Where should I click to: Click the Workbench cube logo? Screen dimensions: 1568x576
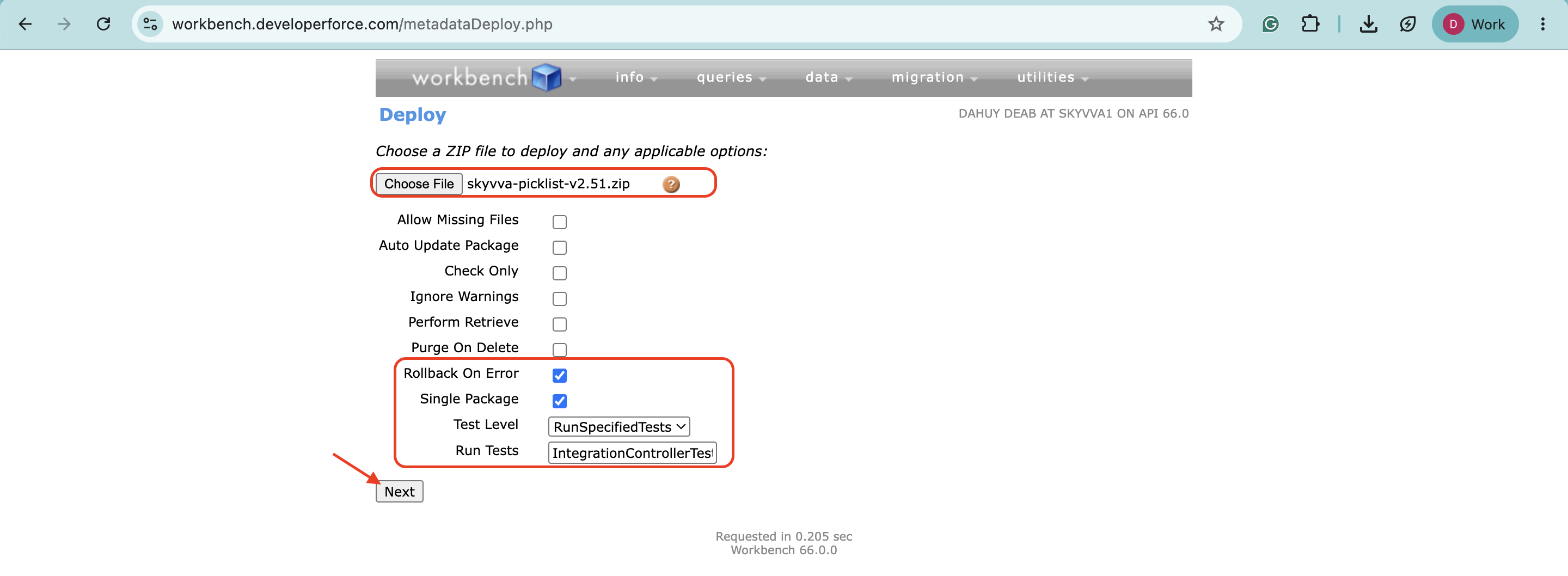[x=546, y=77]
